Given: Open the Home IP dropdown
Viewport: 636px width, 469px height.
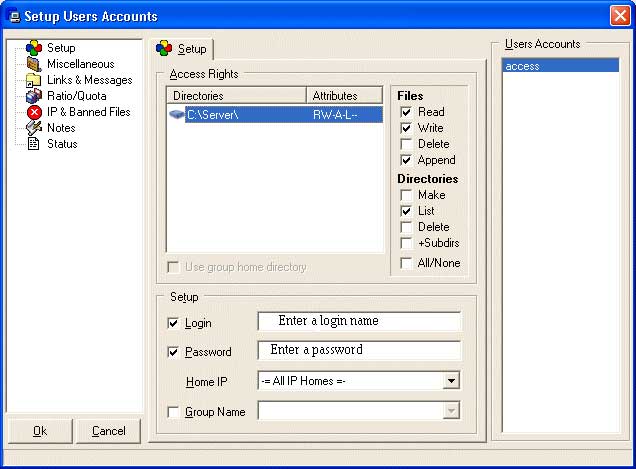Looking at the screenshot, I should pos(451,381).
